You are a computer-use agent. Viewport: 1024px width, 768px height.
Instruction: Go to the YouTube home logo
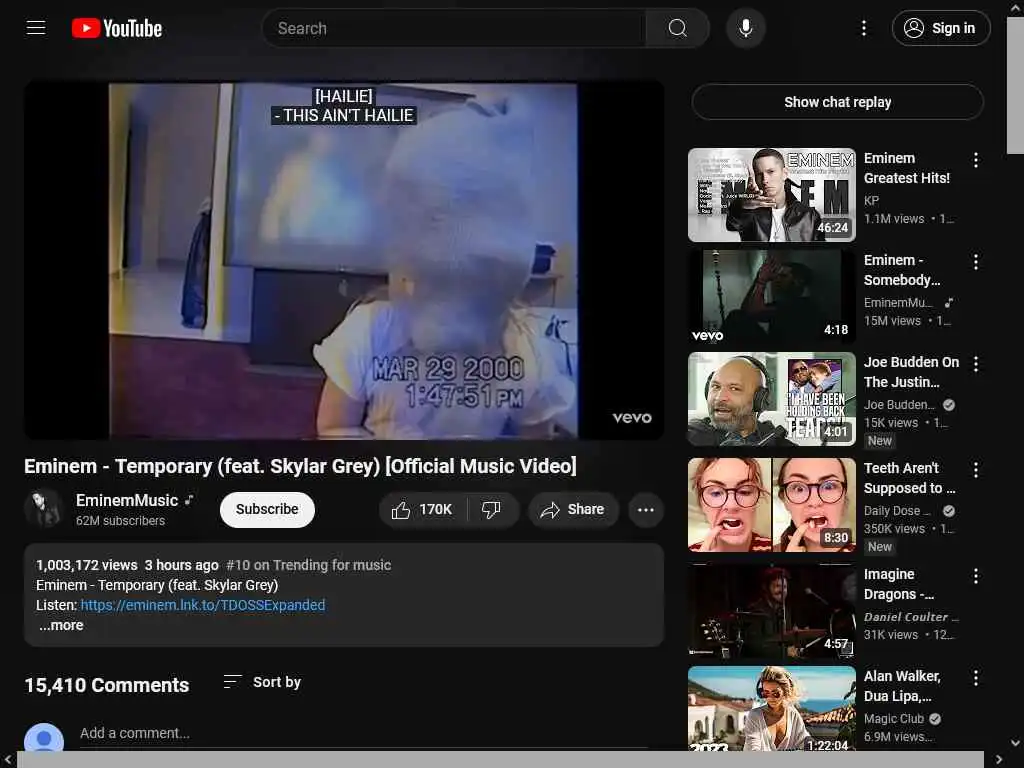tap(117, 28)
